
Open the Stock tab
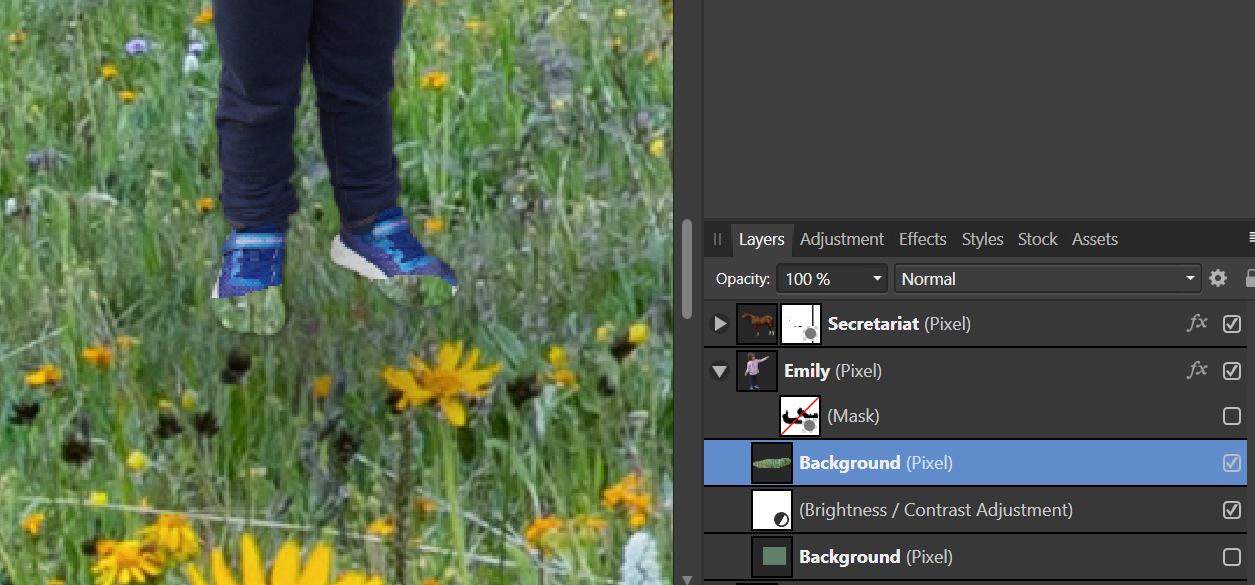tap(1037, 239)
